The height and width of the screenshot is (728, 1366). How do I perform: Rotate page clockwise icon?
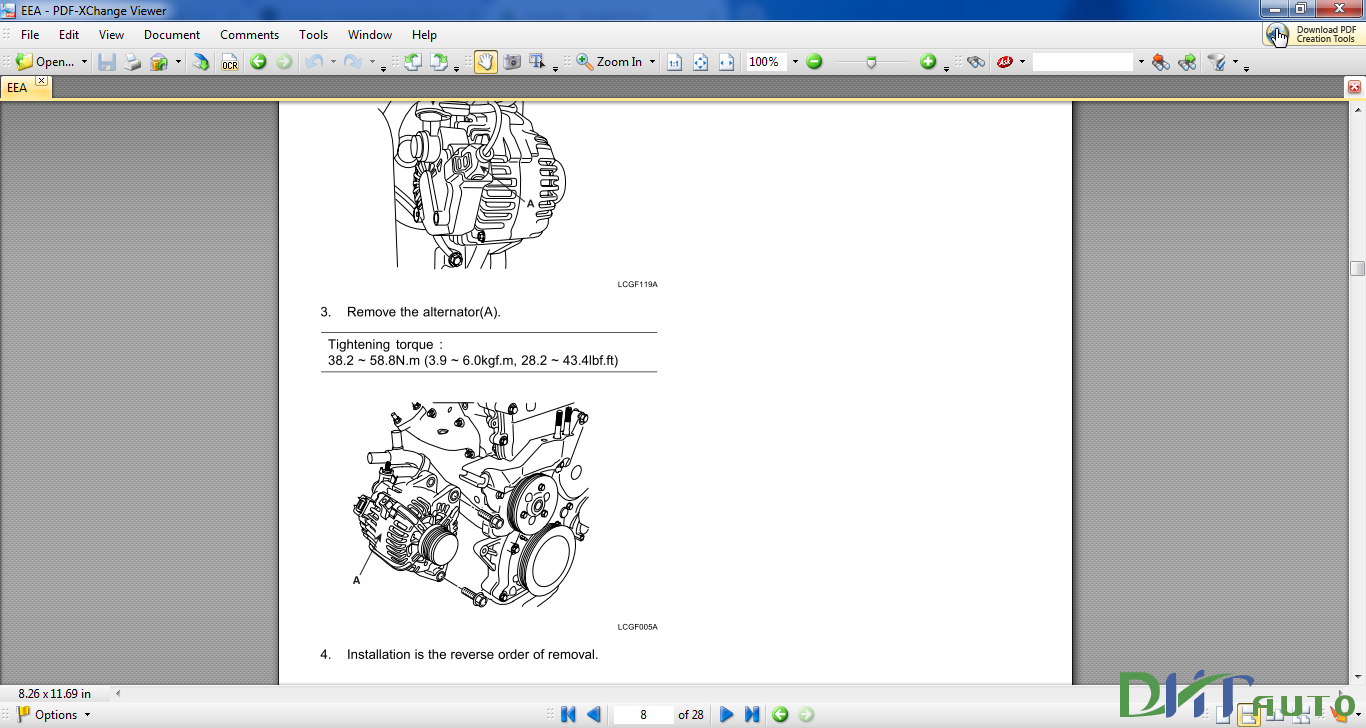pos(439,62)
